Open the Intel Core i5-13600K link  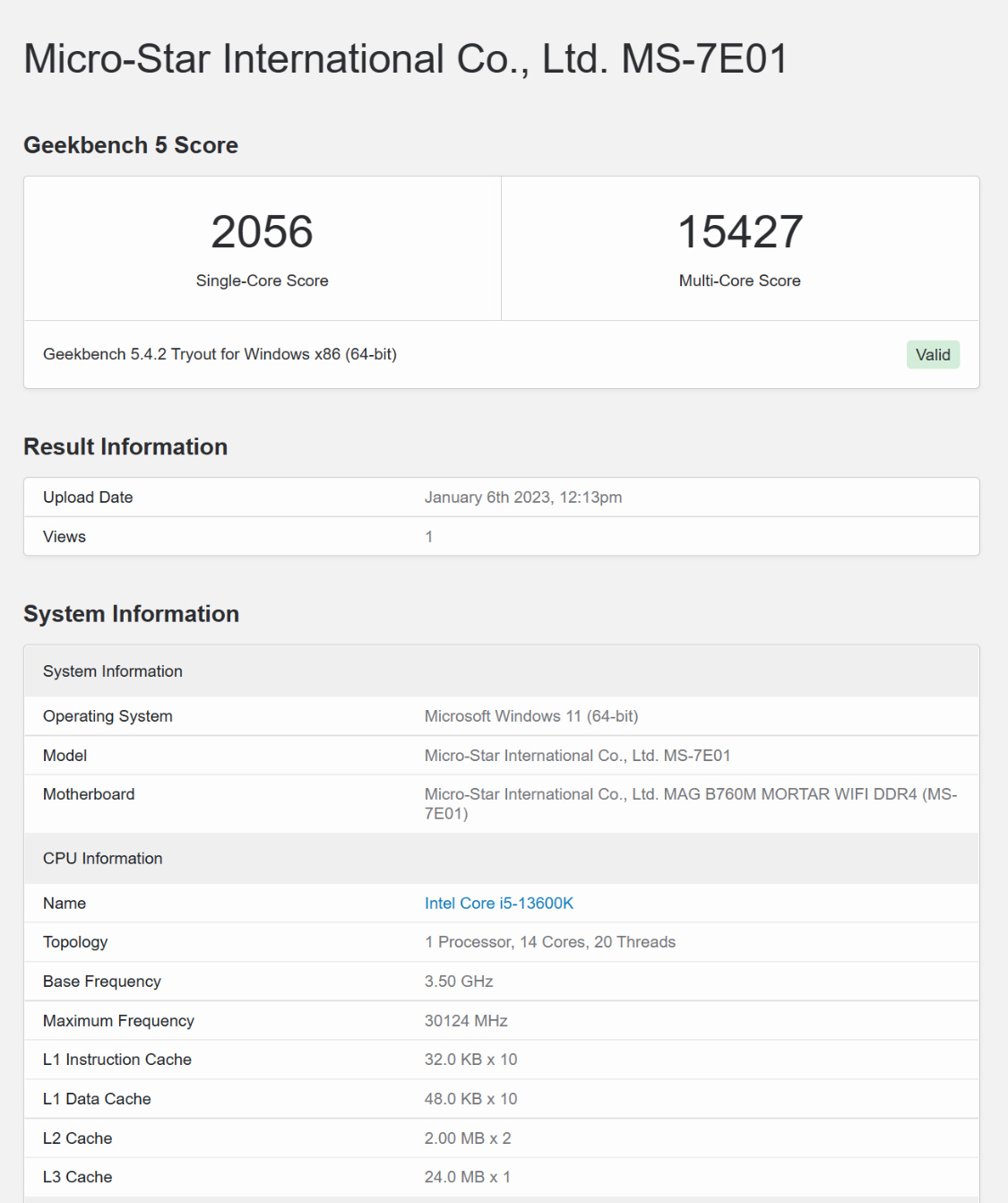tap(498, 903)
